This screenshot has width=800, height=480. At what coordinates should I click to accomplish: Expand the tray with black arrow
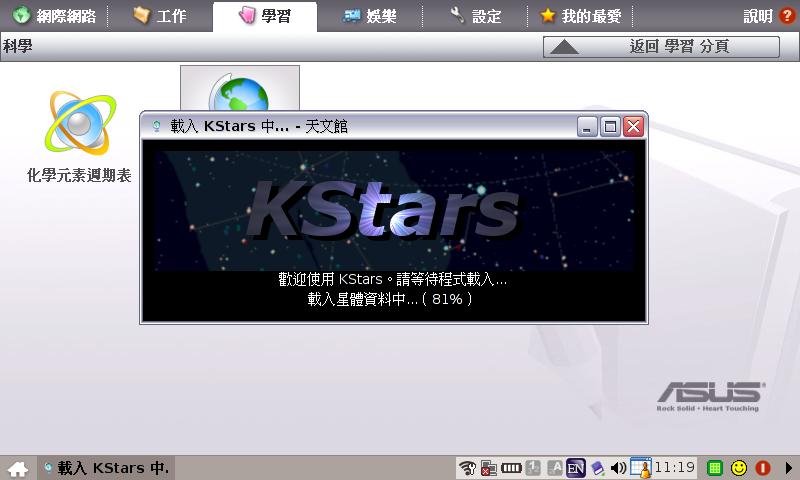tap(788, 468)
